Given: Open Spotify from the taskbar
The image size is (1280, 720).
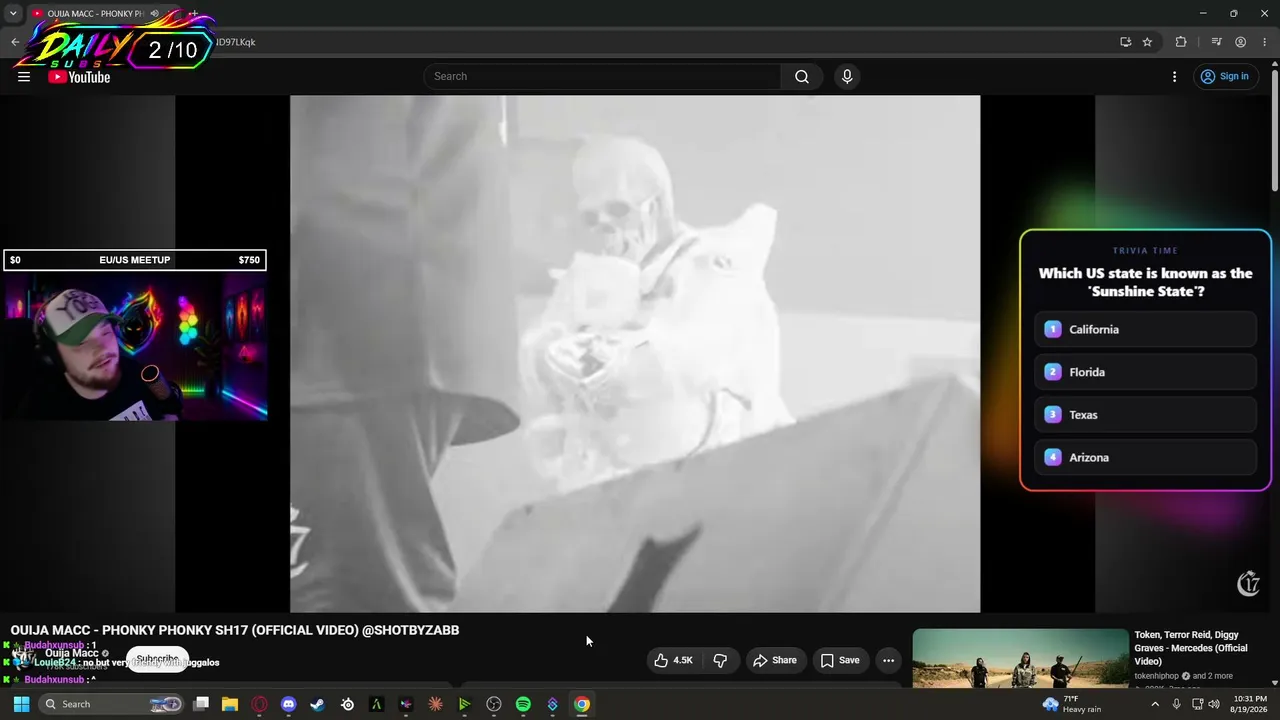Looking at the screenshot, I should pyautogui.click(x=523, y=704).
